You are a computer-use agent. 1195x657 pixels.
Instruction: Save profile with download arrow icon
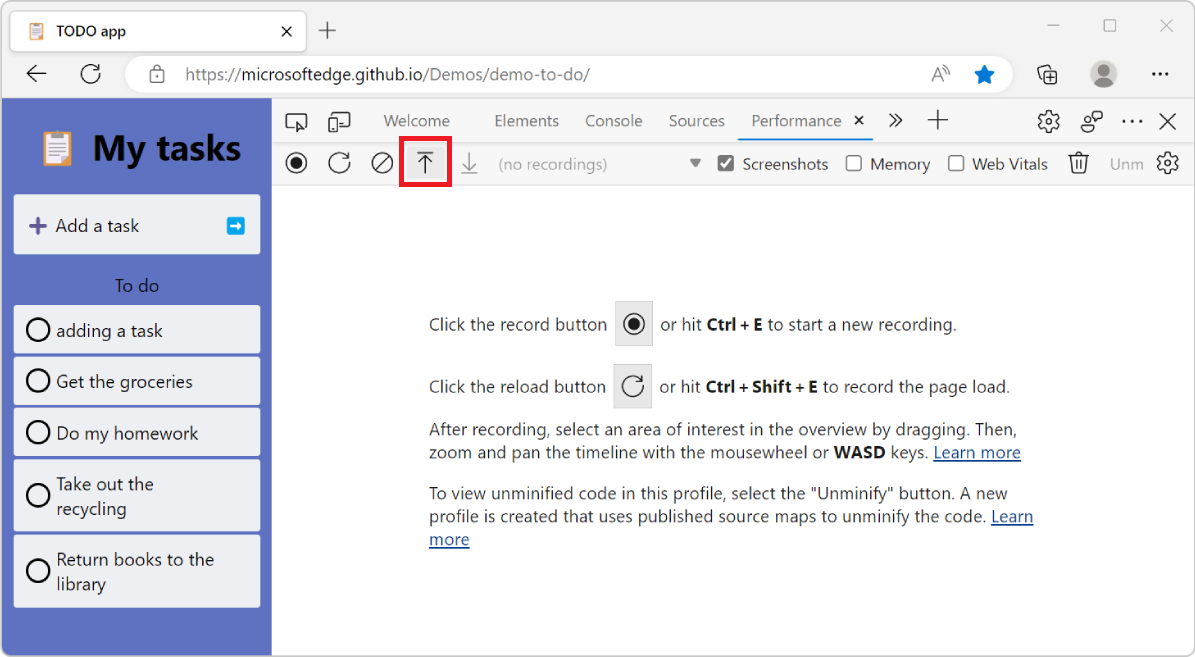469,163
